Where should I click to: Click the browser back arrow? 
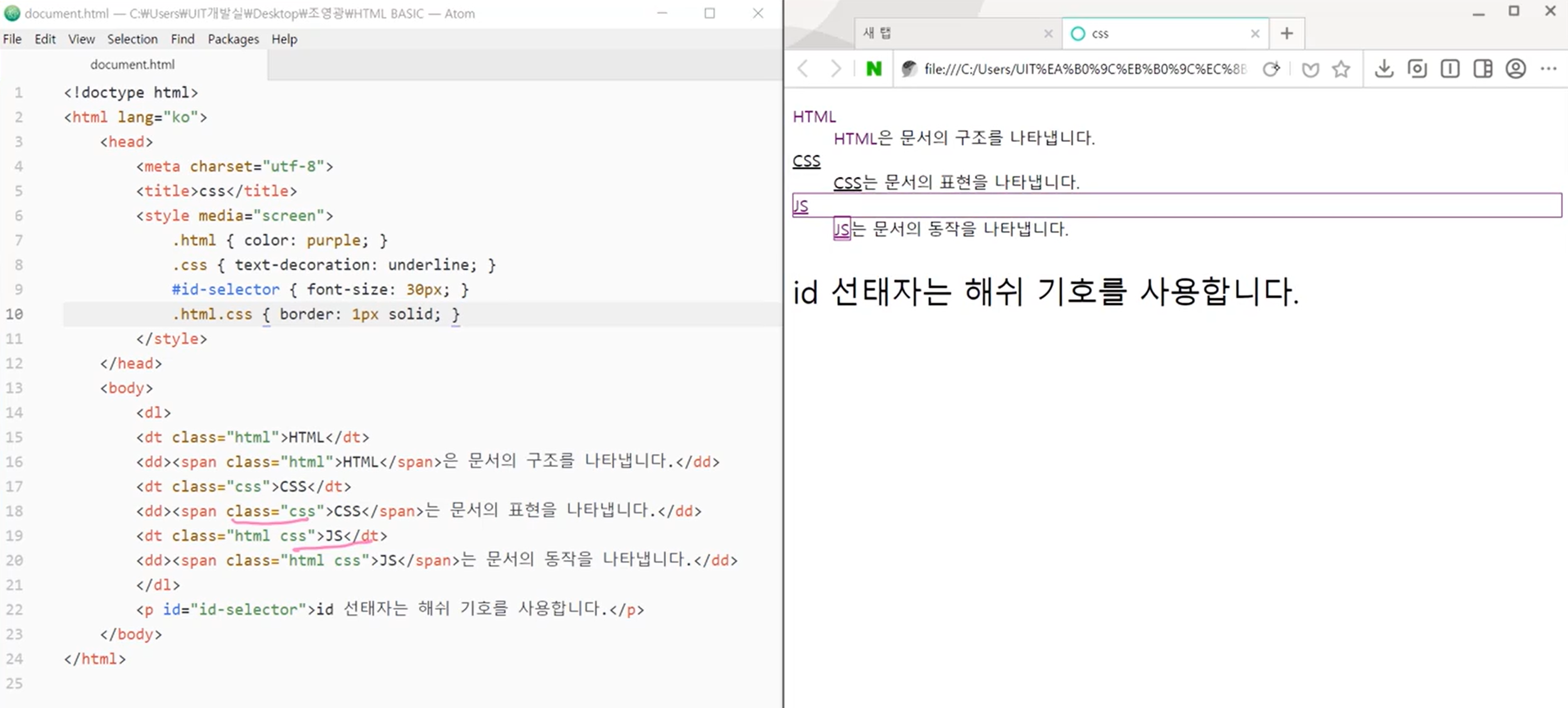803,69
